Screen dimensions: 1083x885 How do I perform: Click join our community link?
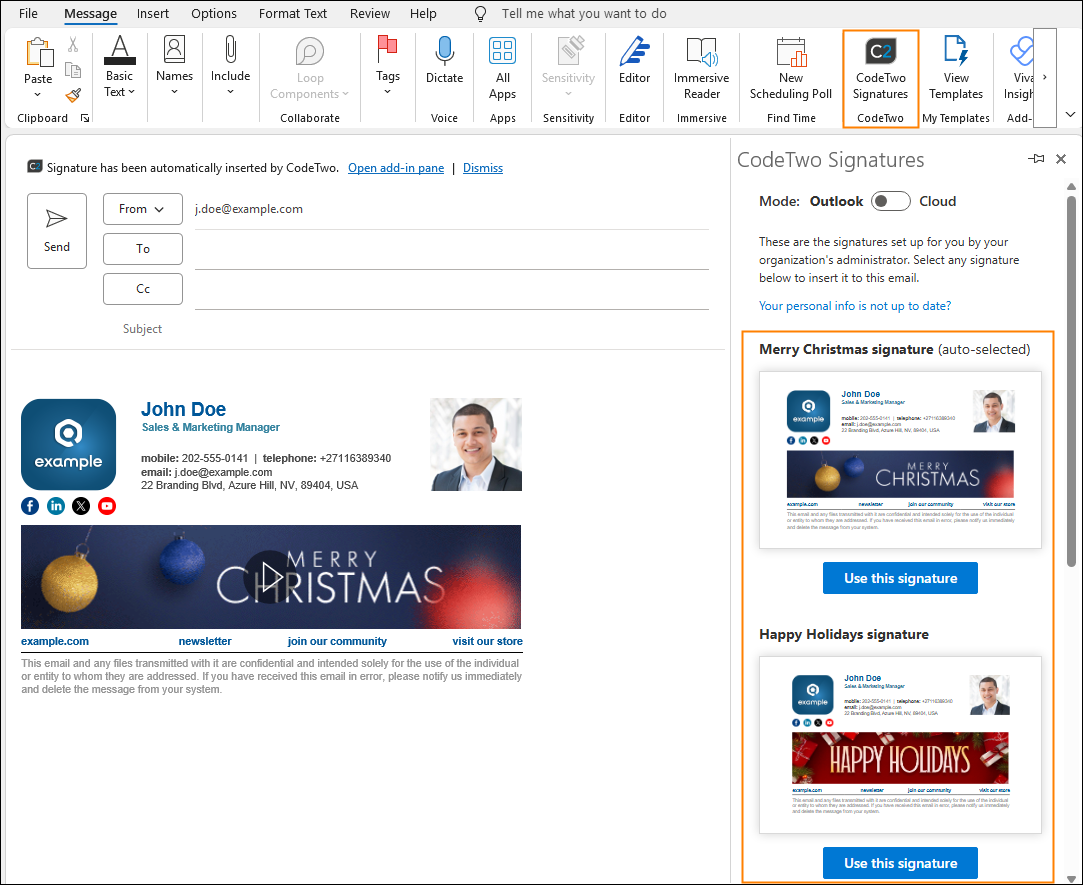(337, 641)
